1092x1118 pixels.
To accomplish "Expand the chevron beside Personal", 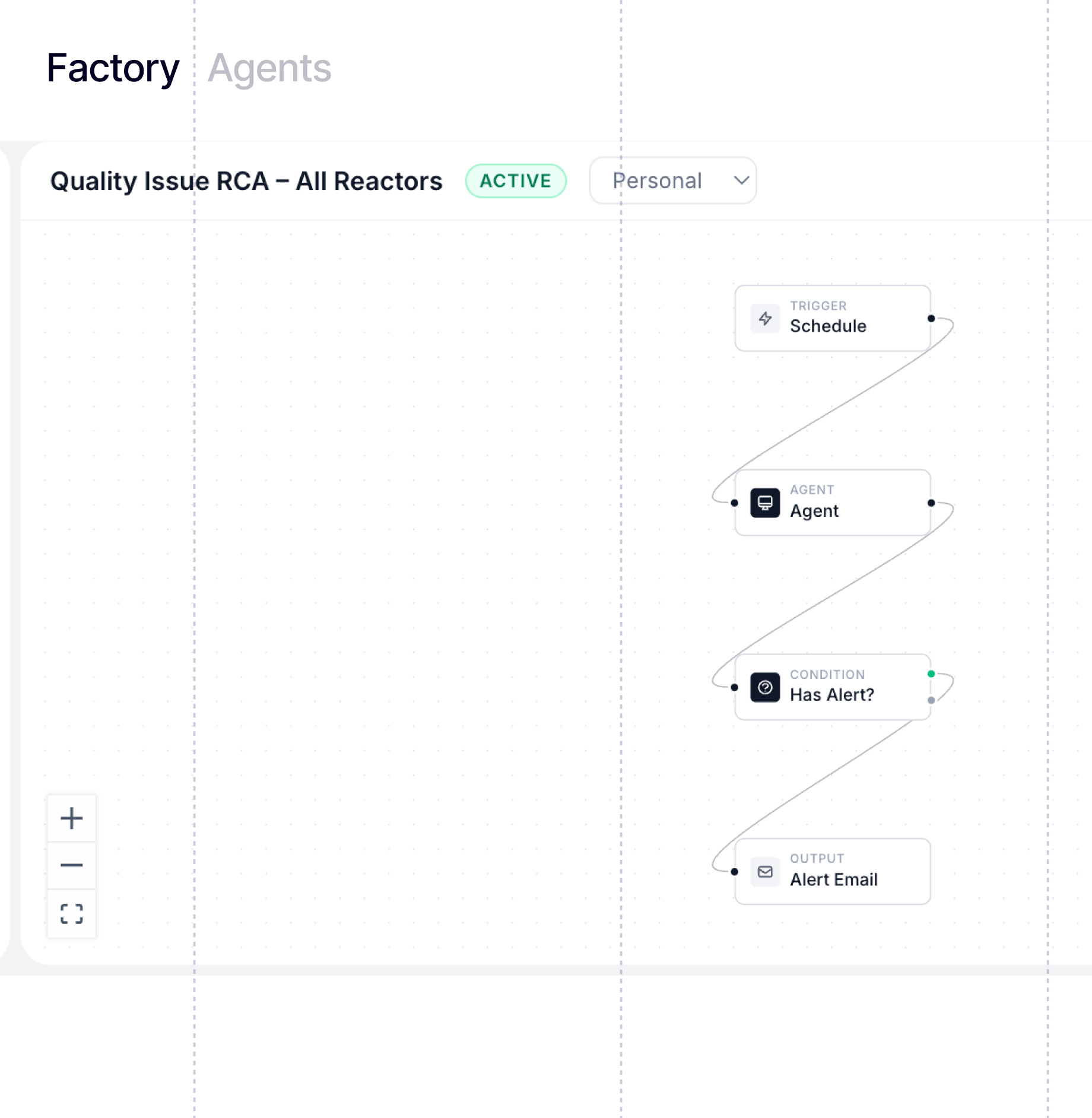I will point(741,180).
